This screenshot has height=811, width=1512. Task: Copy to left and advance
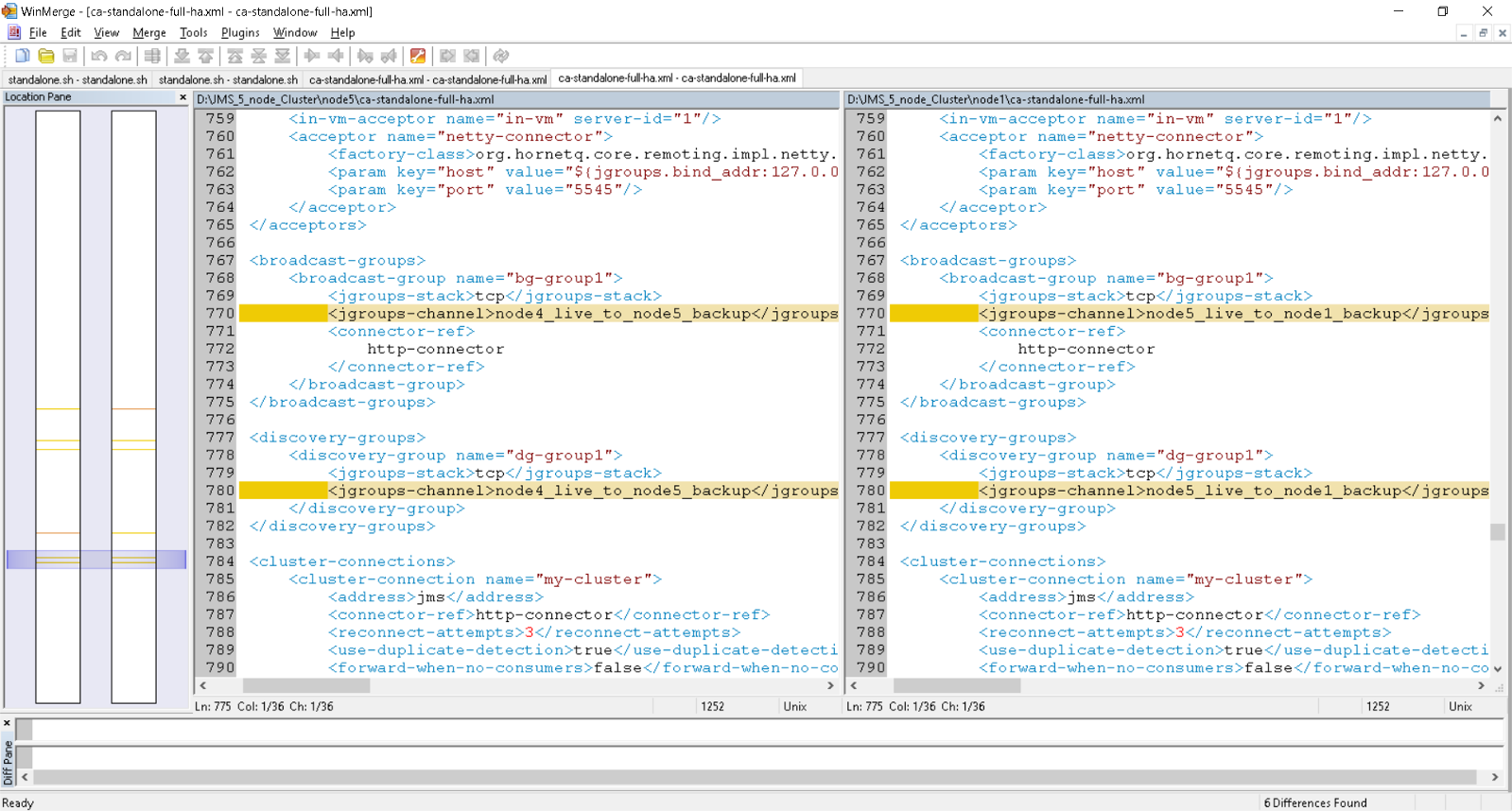[x=389, y=56]
